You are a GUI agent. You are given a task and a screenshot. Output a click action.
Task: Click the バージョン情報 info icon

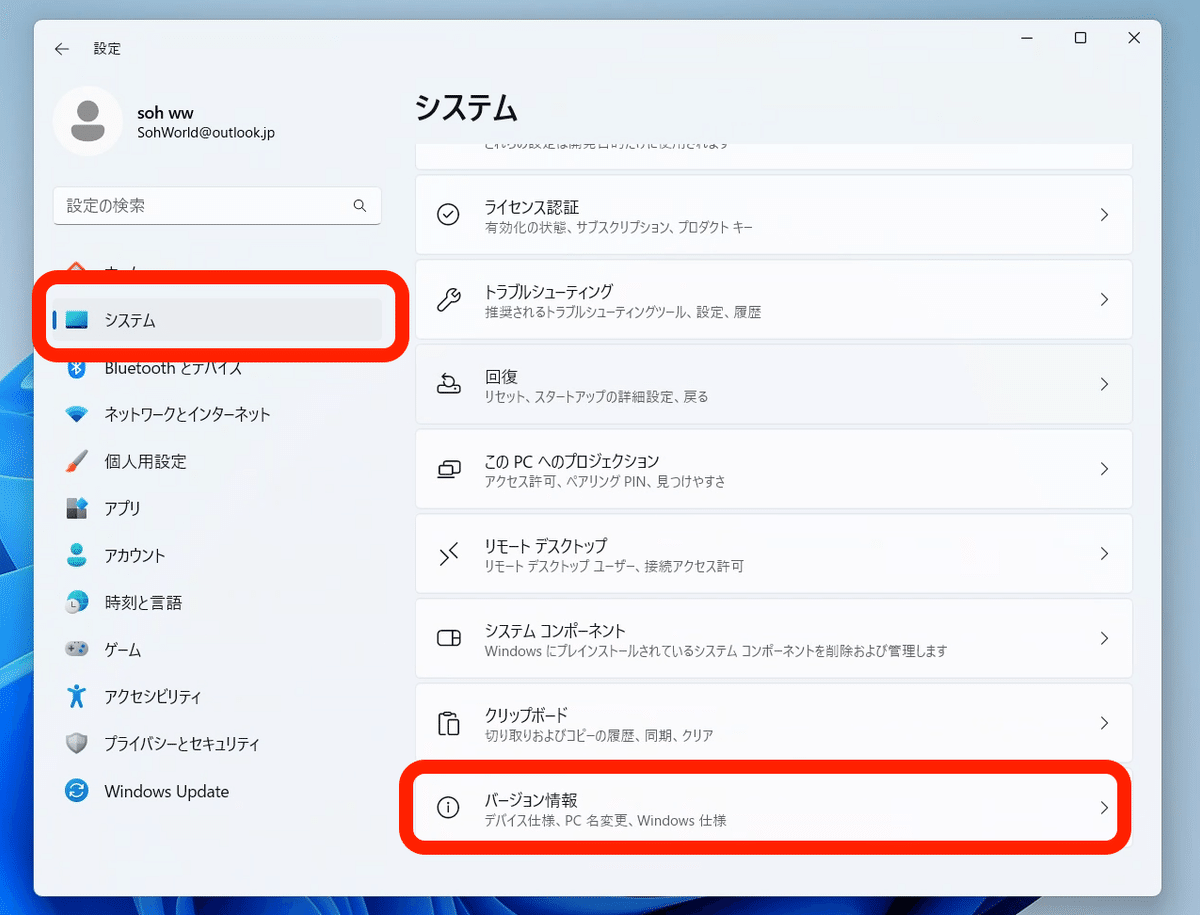(449, 807)
